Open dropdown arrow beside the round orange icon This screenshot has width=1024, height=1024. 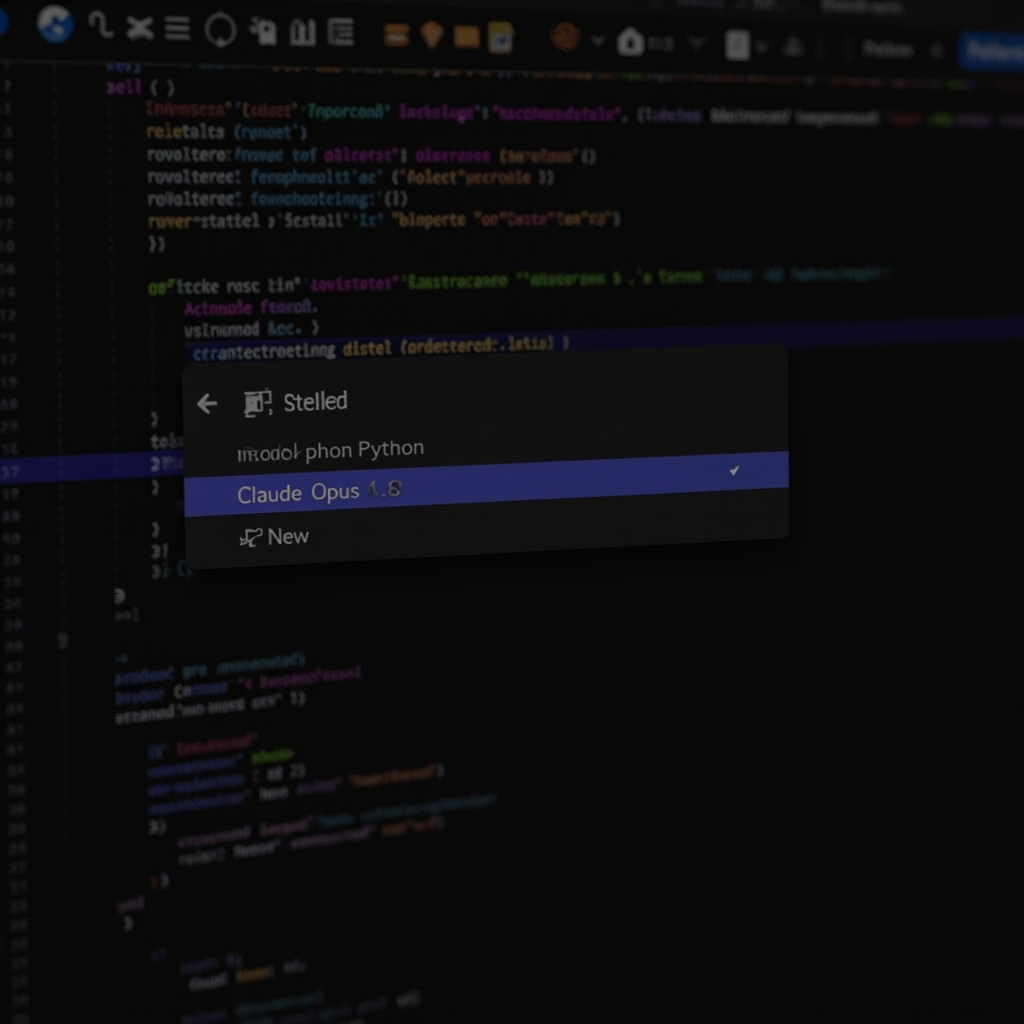click(x=598, y=42)
